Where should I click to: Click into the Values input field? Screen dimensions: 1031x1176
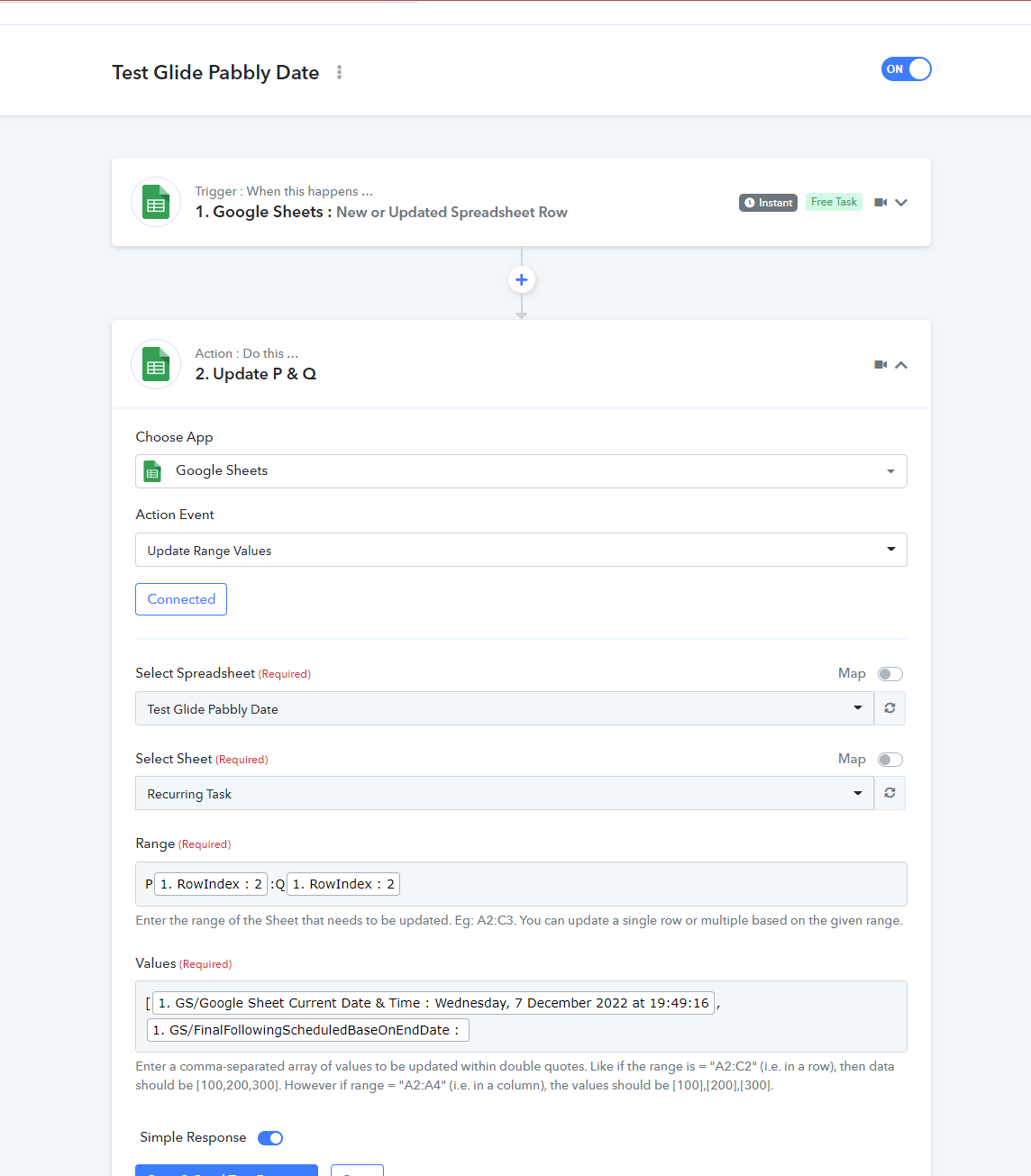521,1016
